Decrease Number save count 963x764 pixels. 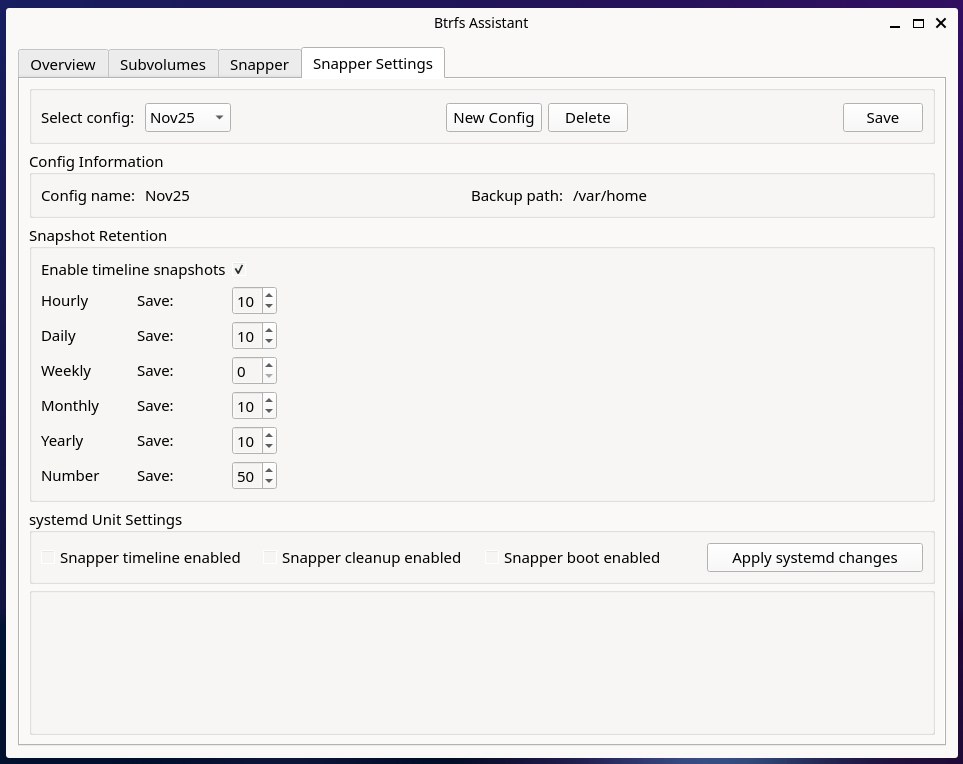[269, 481]
